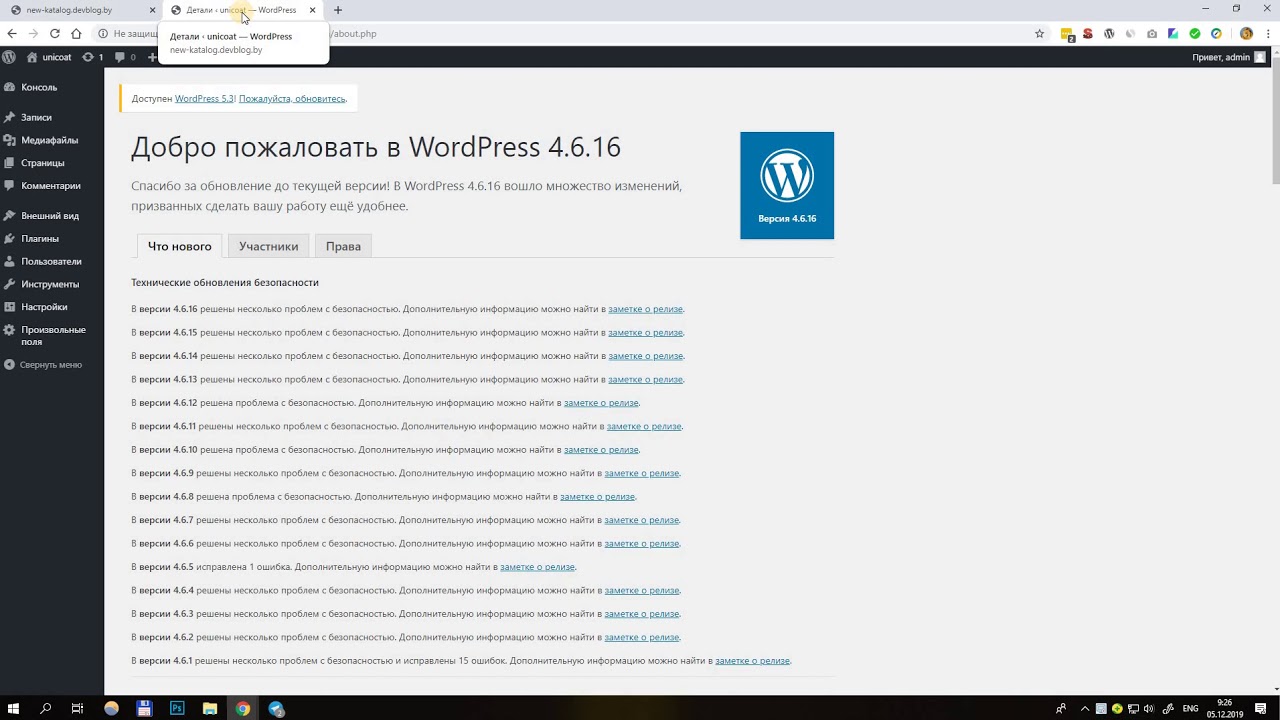Open the clock and date 05.12.2019
The width and height of the screenshot is (1280, 720).
pos(1225,708)
